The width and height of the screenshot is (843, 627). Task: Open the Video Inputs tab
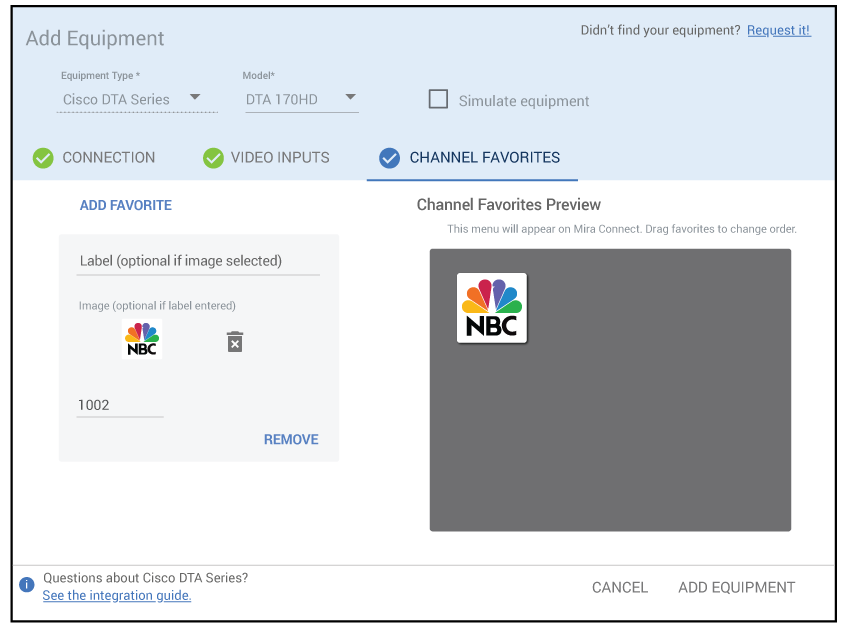click(x=280, y=158)
